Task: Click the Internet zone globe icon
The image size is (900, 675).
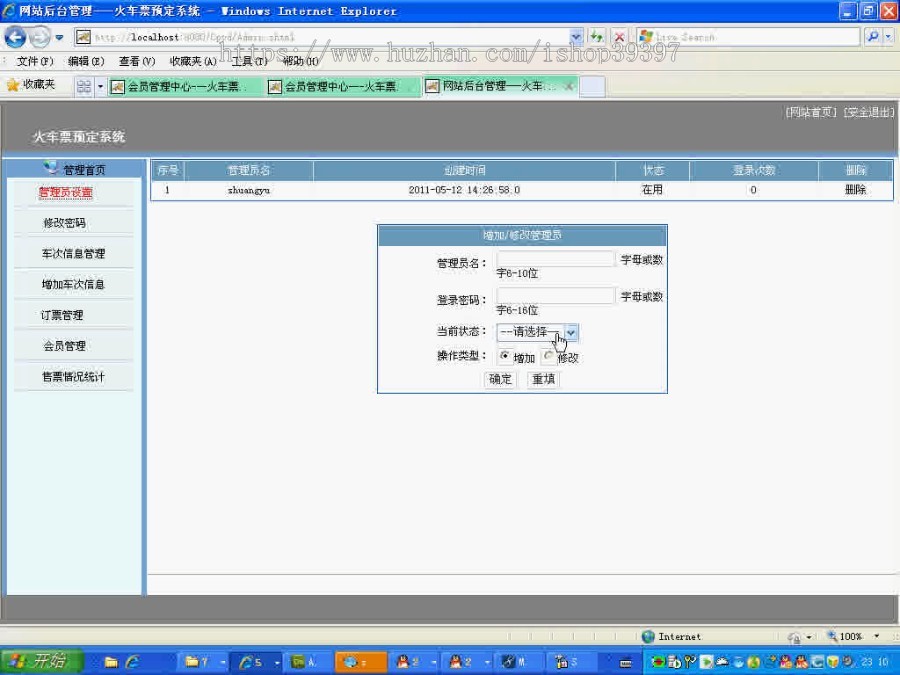Action: coord(648,637)
